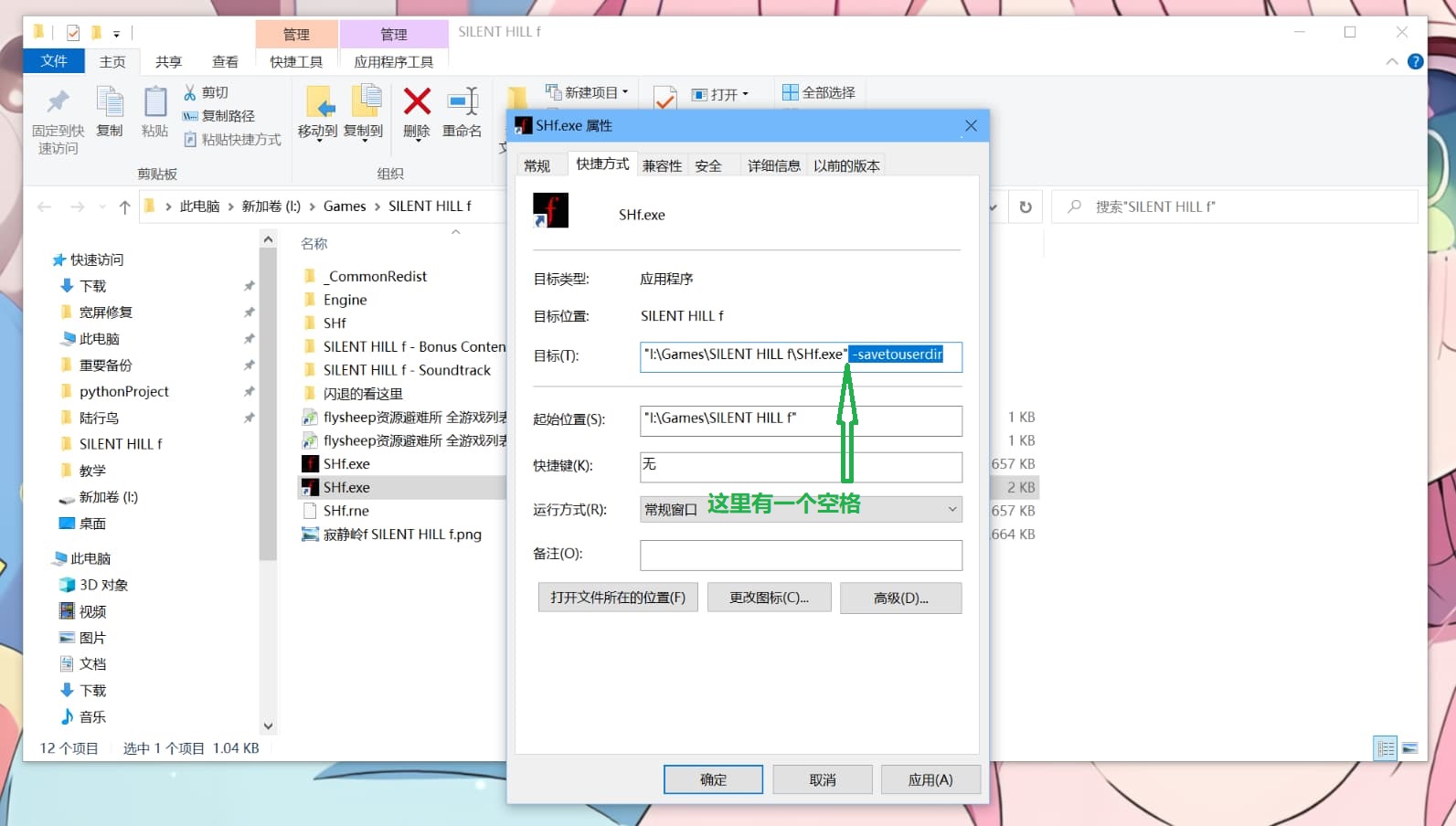Select 视频 in navigation pane
The height and width of the screenshot is (826, 1456).
tap(92, 611)
